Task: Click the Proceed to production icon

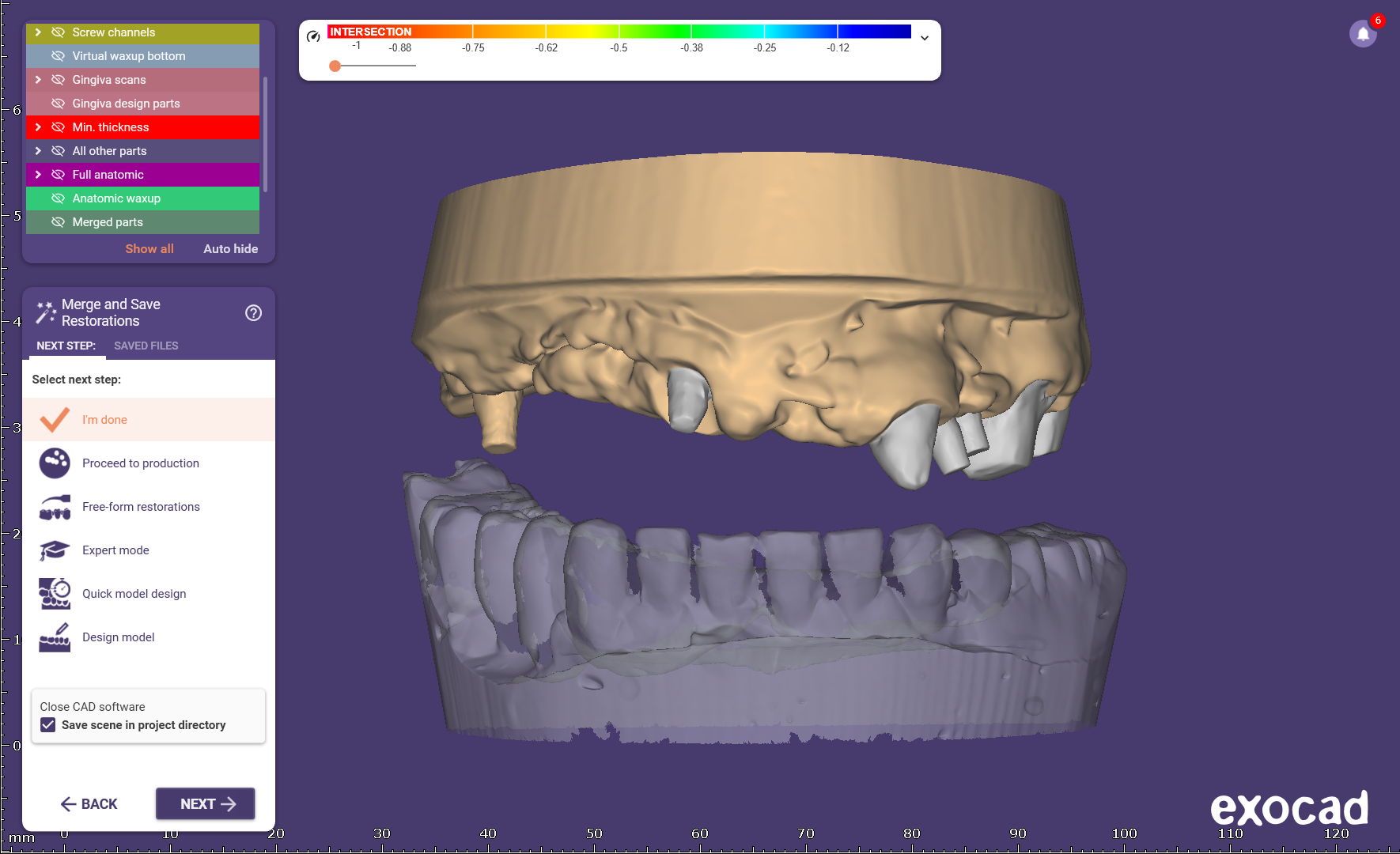Action: (55, 463)
